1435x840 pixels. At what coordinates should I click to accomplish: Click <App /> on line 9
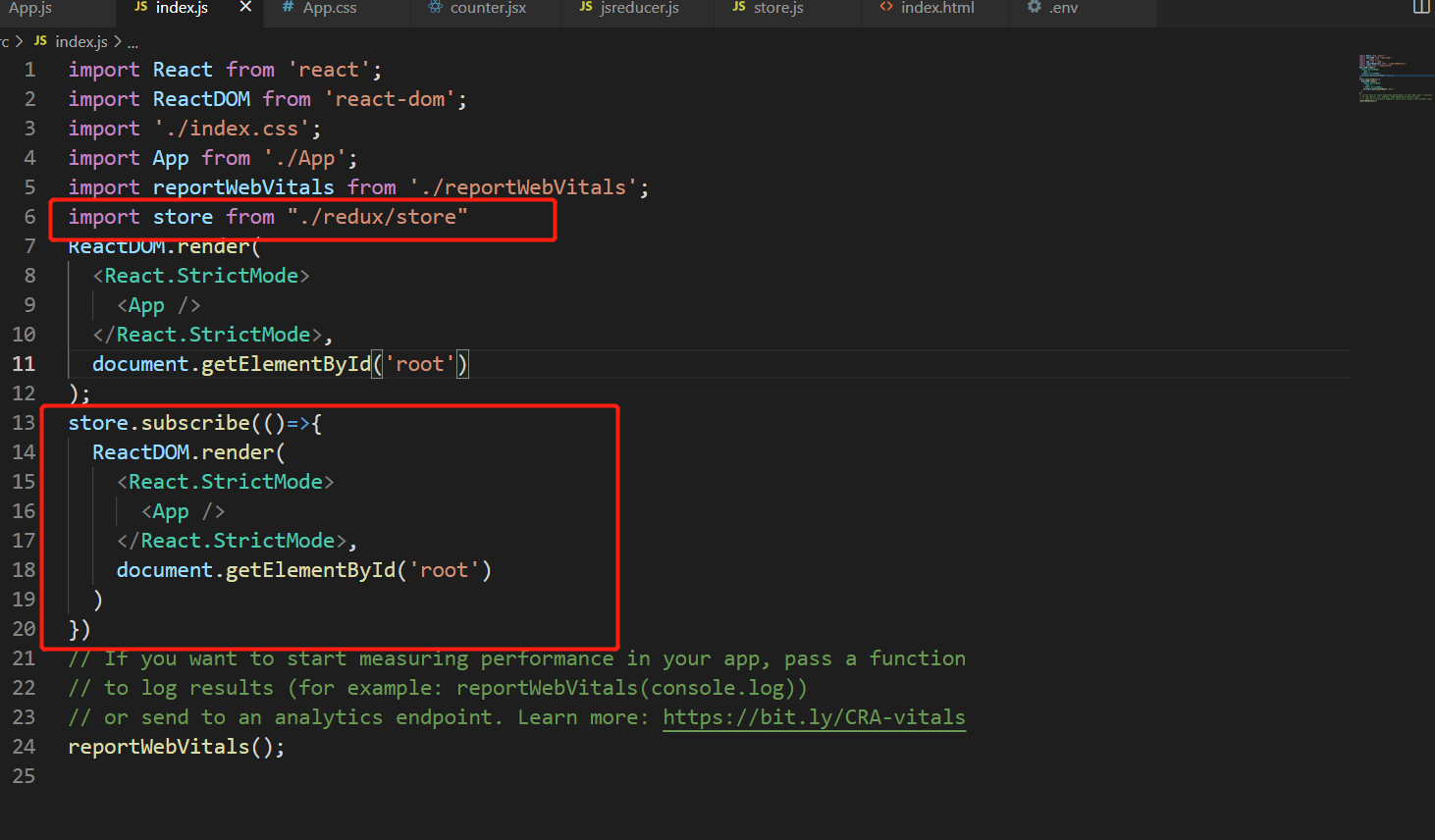[158, 305]
